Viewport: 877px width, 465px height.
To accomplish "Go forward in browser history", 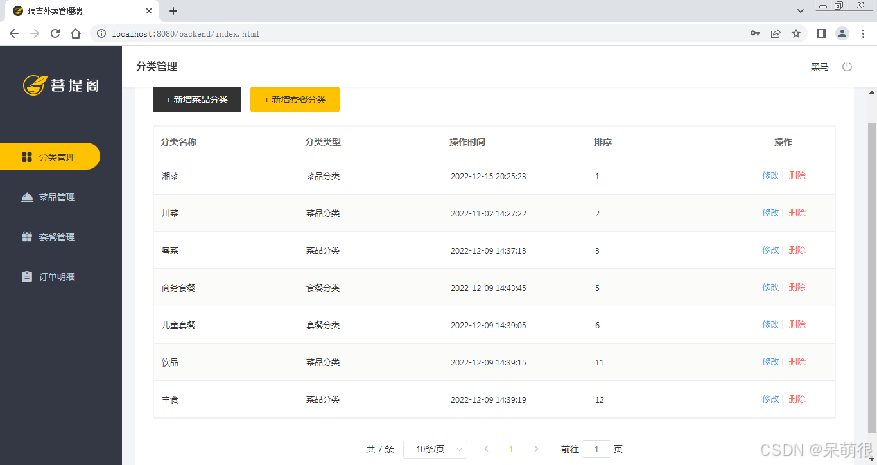I will (35, 34).
